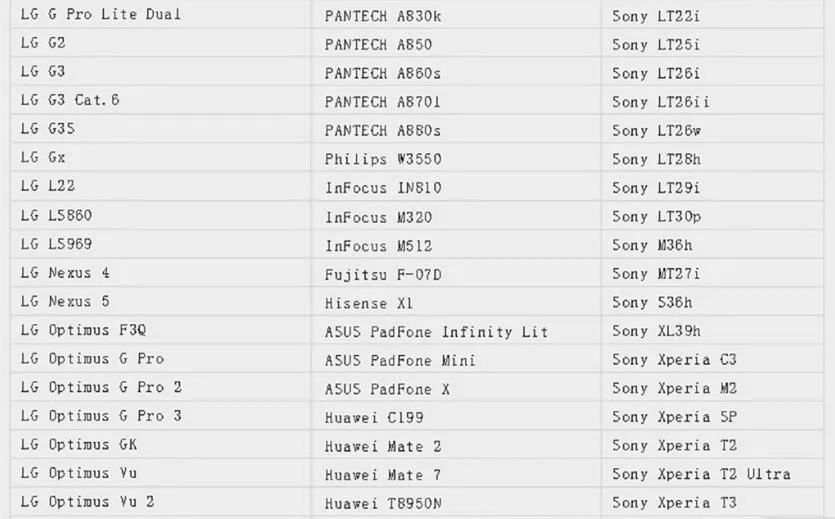Viewport: 835px width, 519px height.
Task: Click the Sony Xperia C3 entry
Action: tap(713, 359)
